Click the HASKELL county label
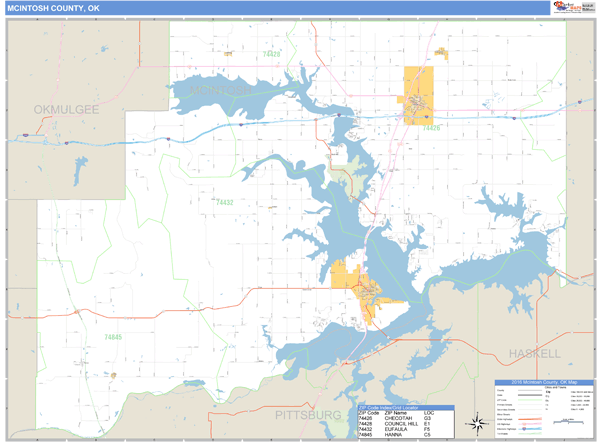The width and height of the screenshot is (600, 442). coord(535,354)
